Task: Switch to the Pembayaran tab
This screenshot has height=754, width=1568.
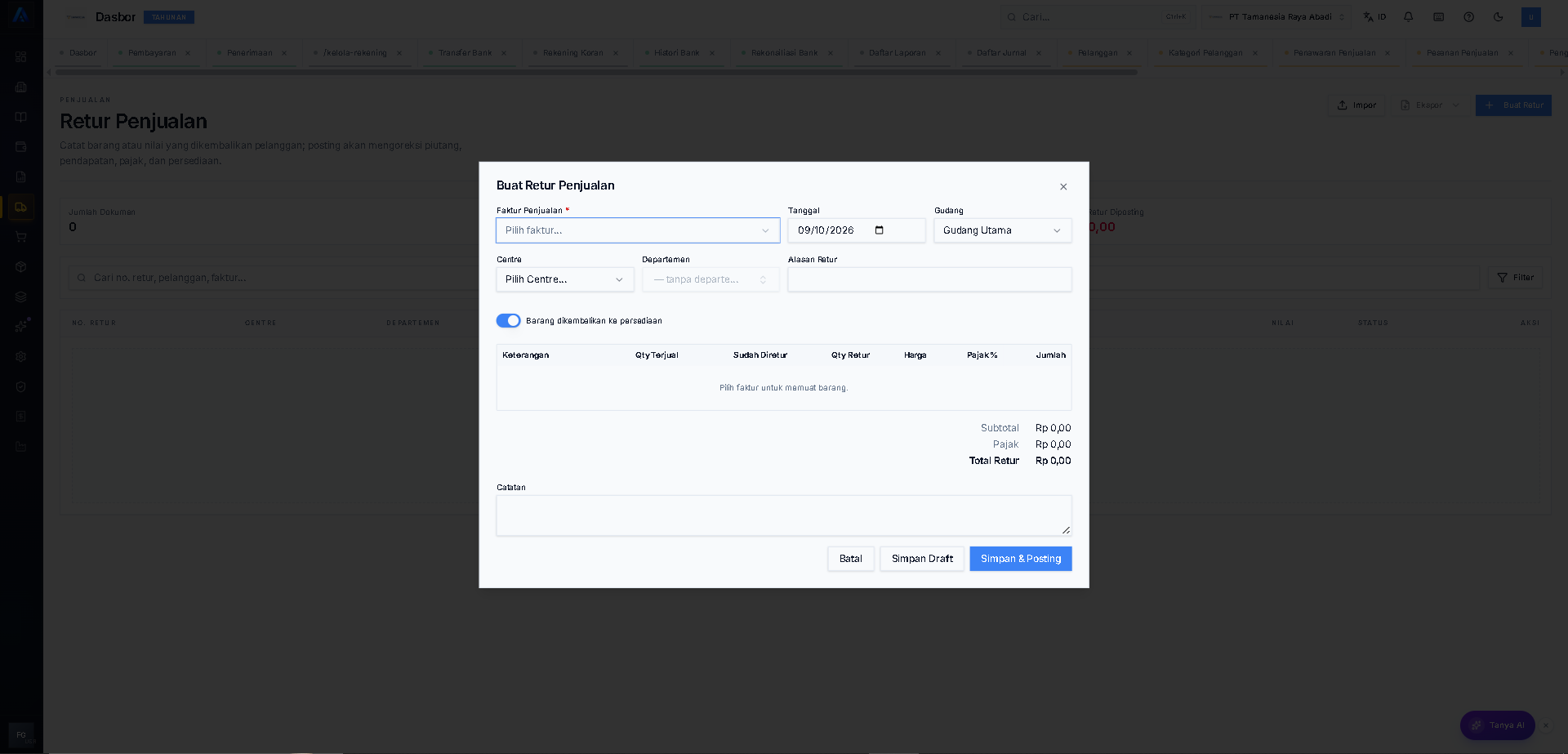Action: tap(152, 53)
